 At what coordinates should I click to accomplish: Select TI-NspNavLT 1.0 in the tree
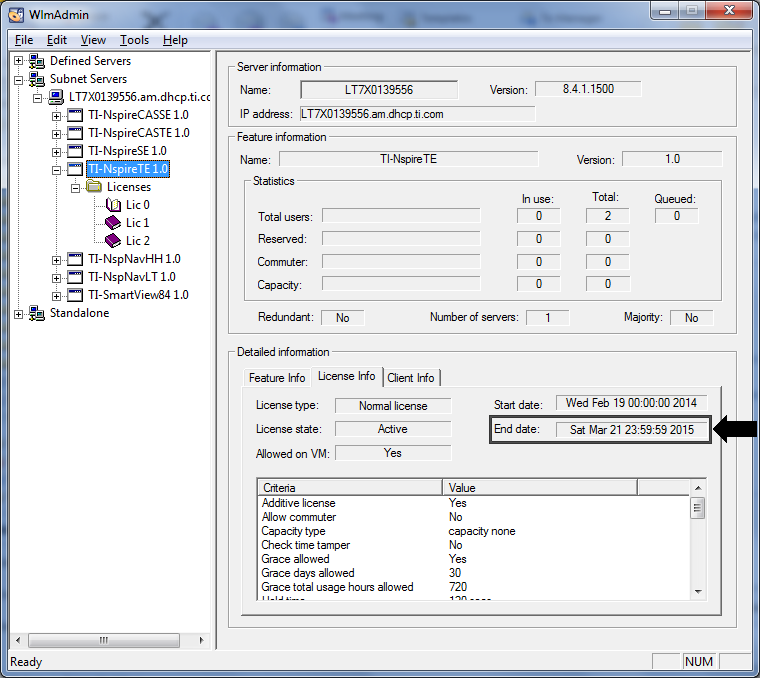pyautogui.click(x=131, y=277)
